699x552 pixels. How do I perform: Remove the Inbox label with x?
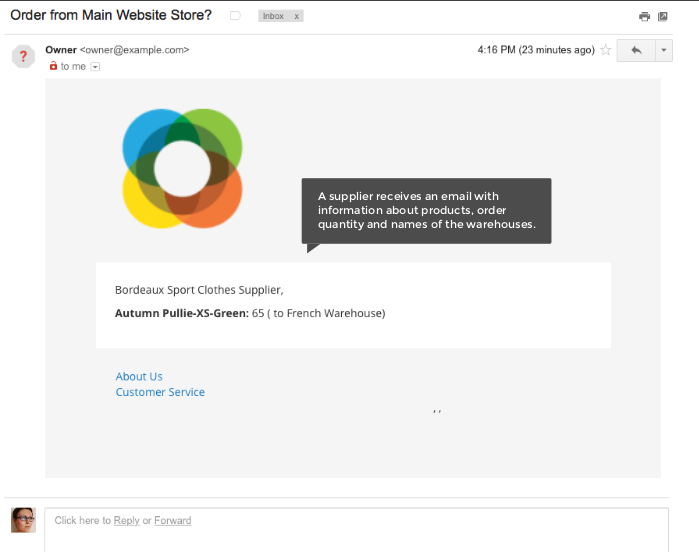(296, 16)
